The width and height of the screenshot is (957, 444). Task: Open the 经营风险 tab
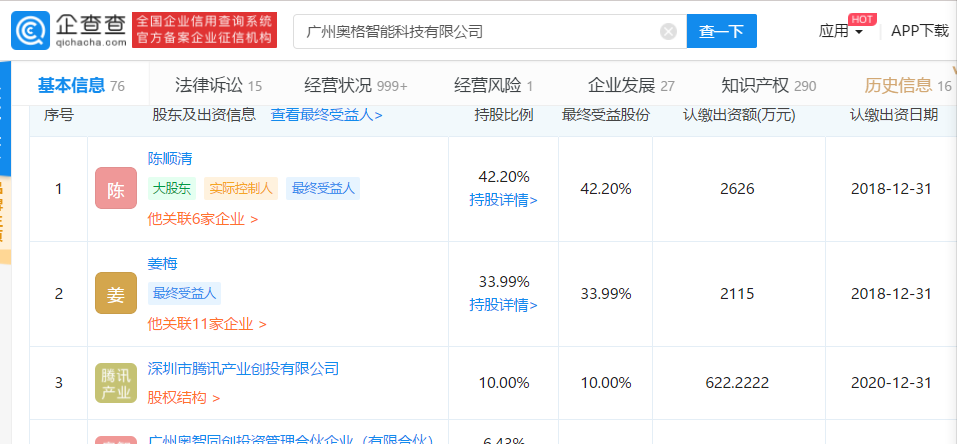point(493,86)
